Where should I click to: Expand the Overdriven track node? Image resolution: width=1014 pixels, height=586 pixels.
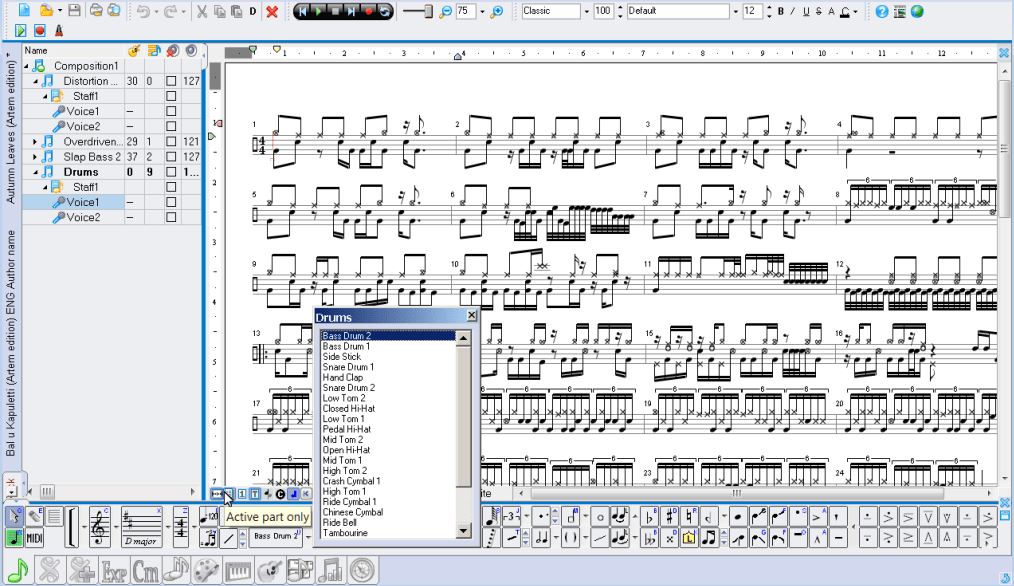tap(35, 141)
